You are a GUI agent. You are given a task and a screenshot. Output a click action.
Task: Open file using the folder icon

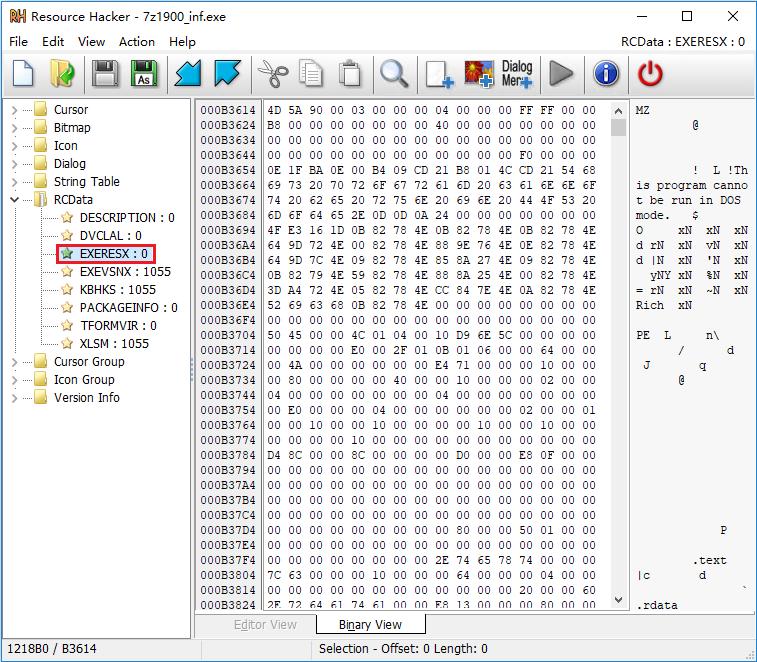(x=62, y=74)
